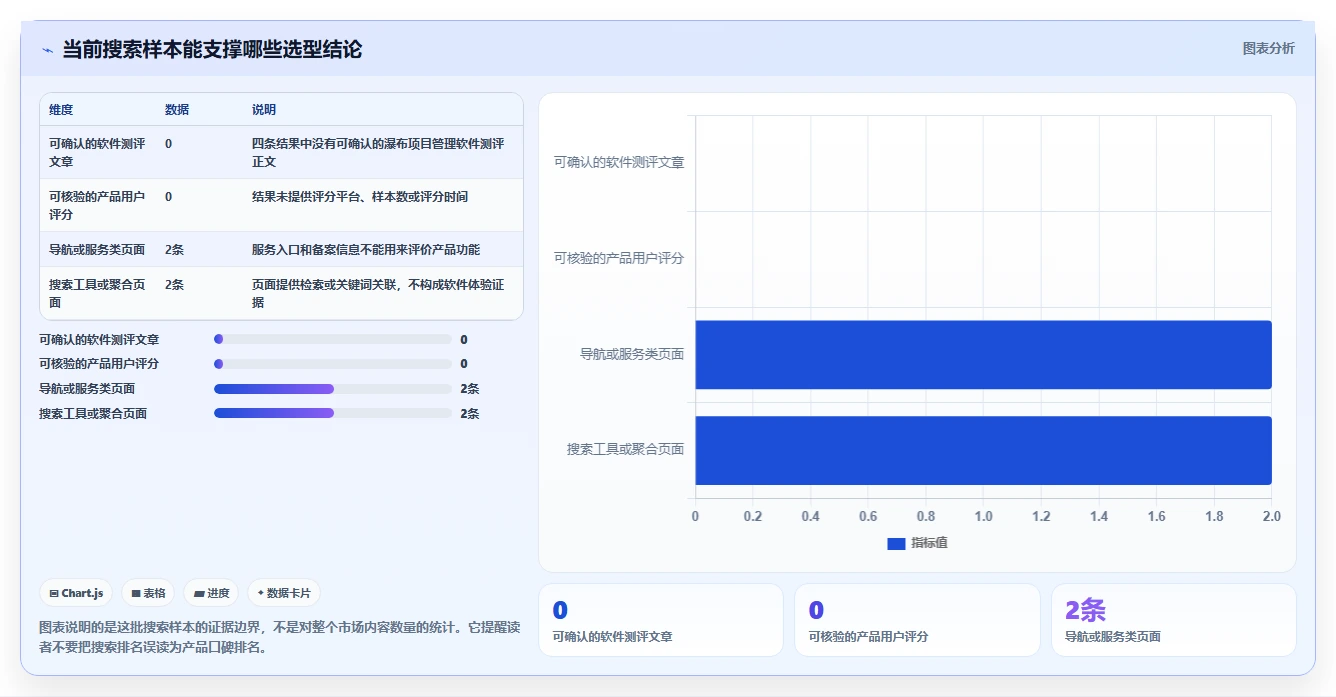Toggle the 指标值 legend color box

(896, 543)
